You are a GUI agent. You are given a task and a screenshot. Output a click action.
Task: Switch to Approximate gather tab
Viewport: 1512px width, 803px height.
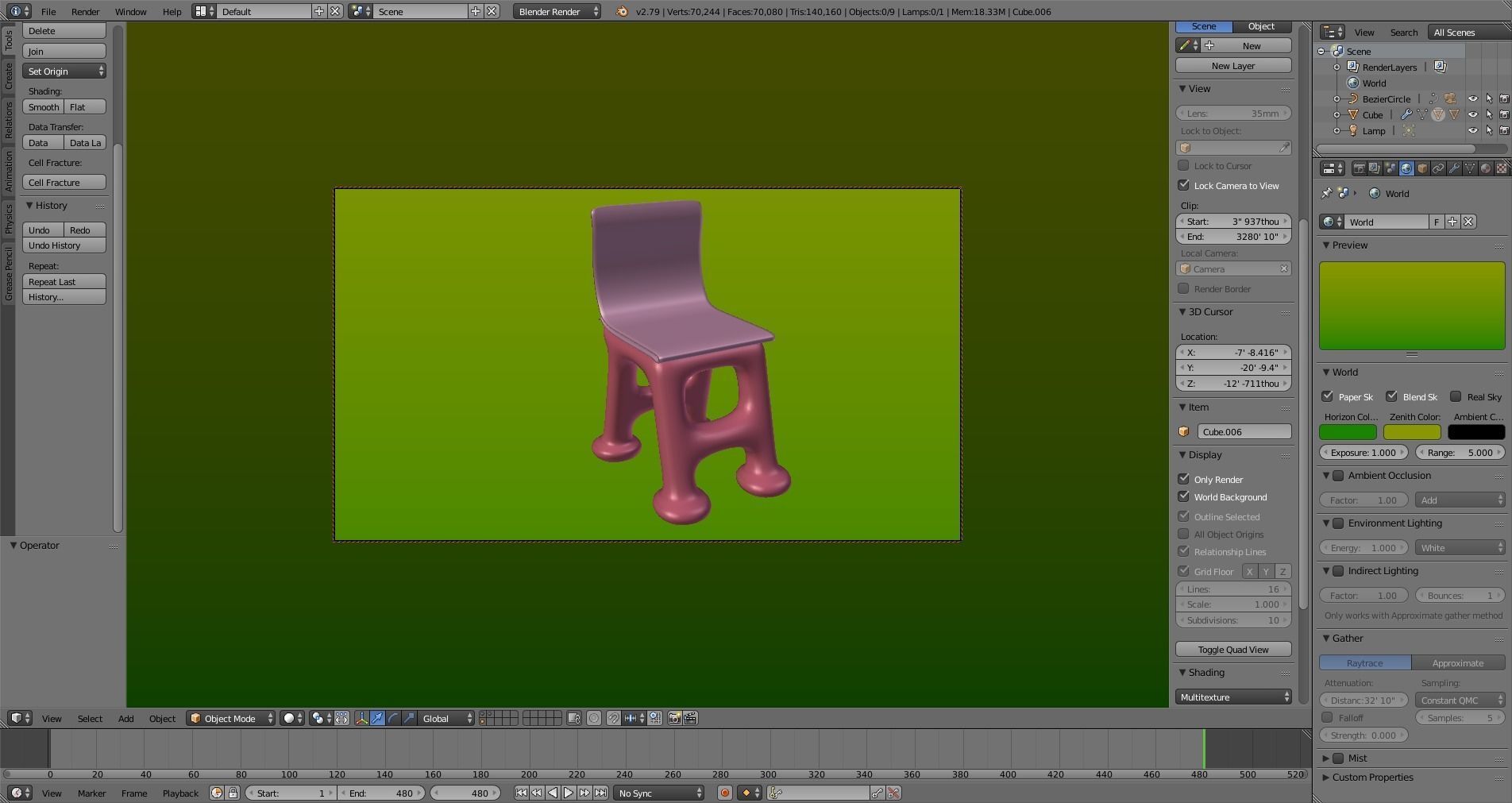1458,662
